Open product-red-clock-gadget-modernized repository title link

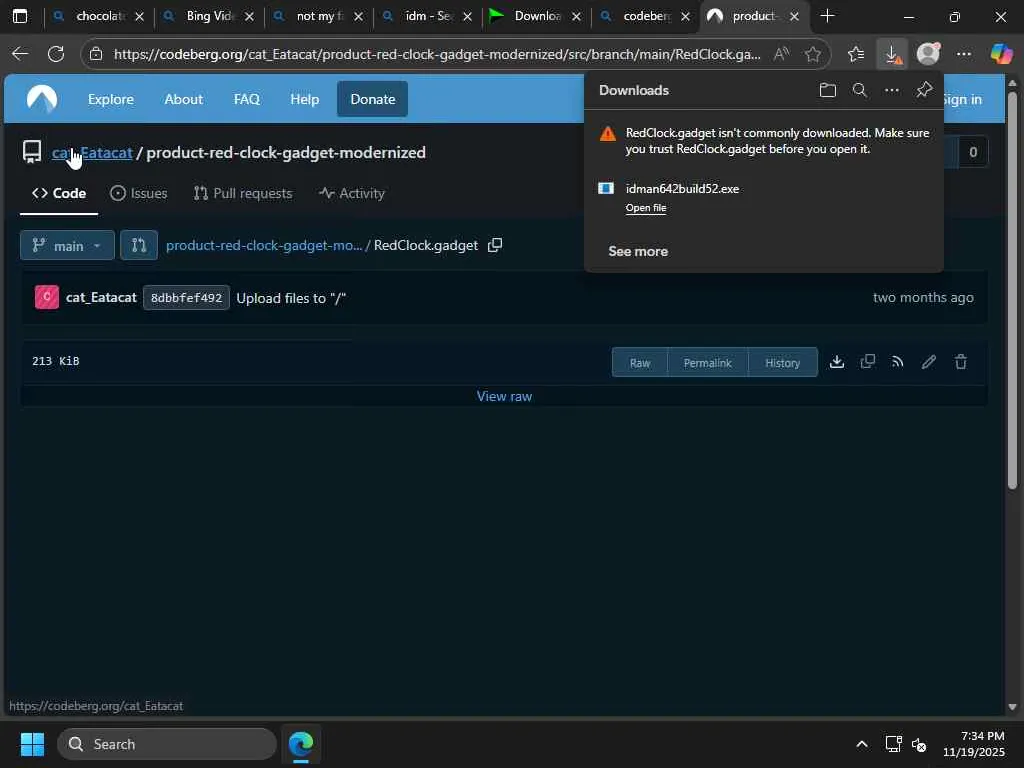(286, 153)
